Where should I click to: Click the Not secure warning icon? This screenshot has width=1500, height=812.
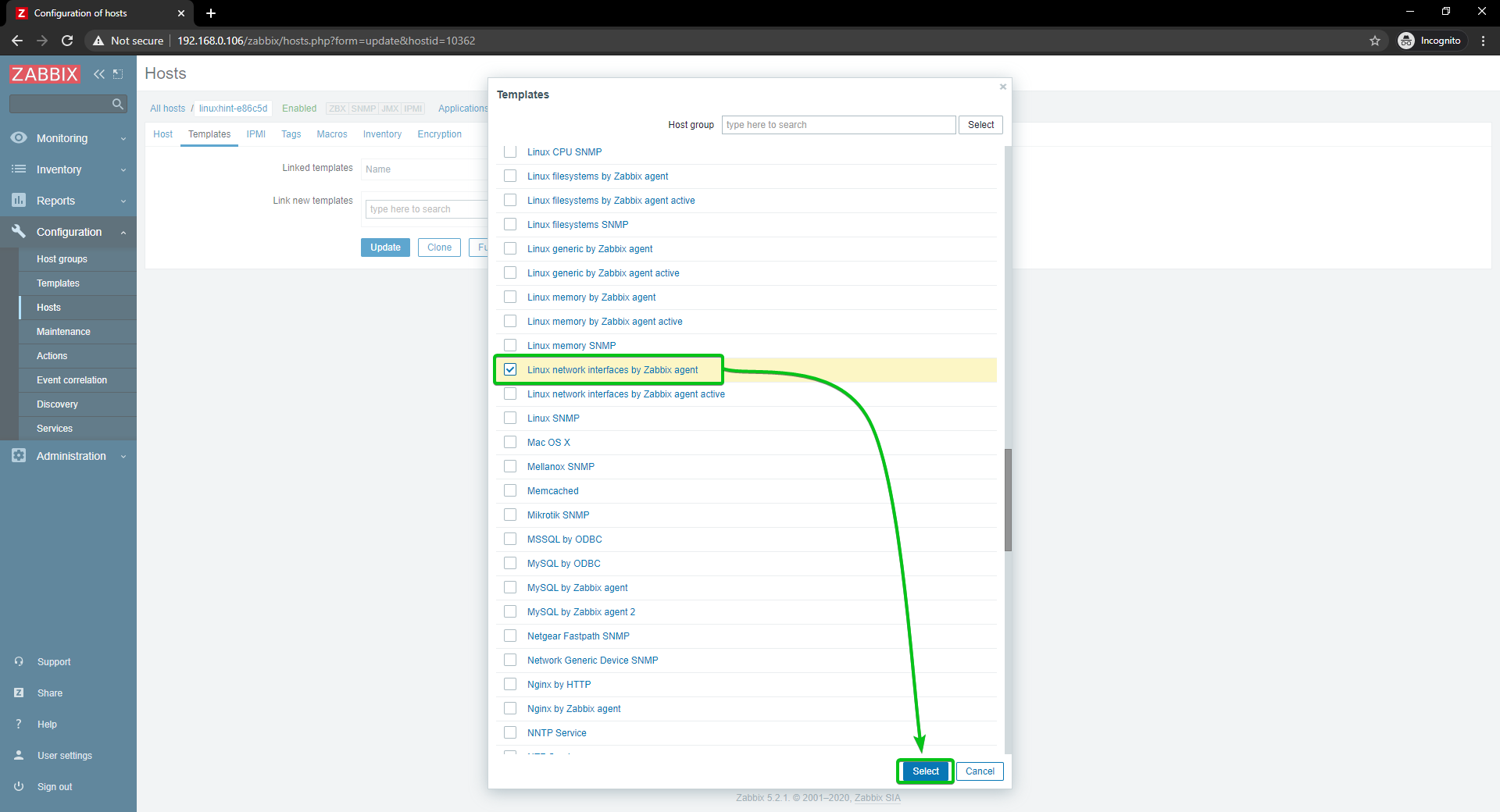coord(98,41)
